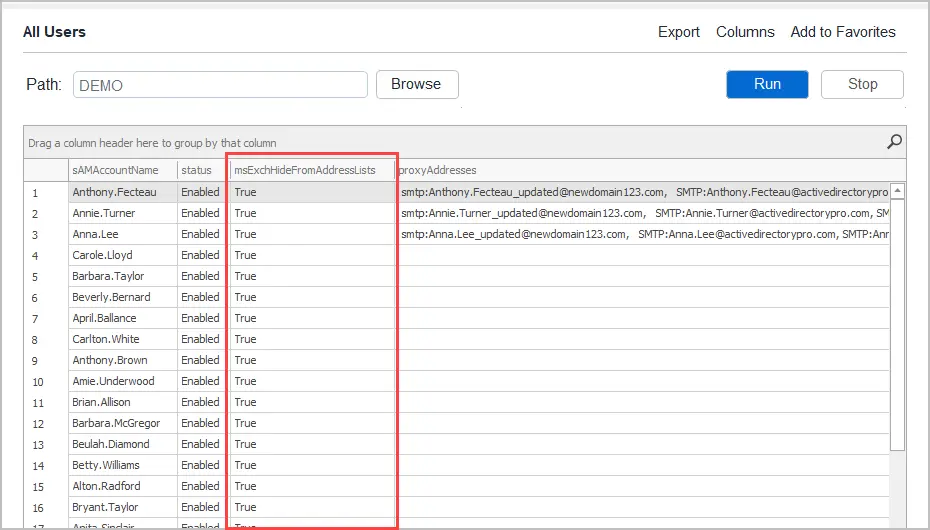Select the Carole.Lloyd cell

point(122,255)
